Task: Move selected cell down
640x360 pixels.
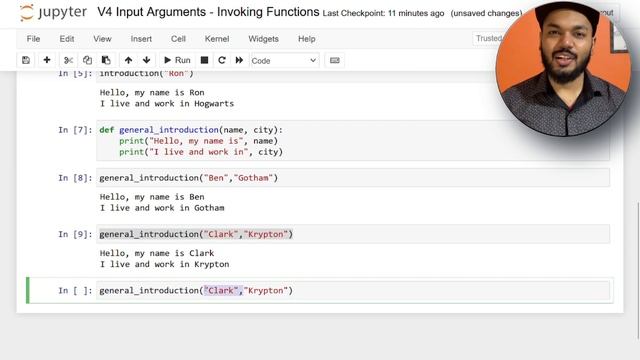Action: (147, 60)
